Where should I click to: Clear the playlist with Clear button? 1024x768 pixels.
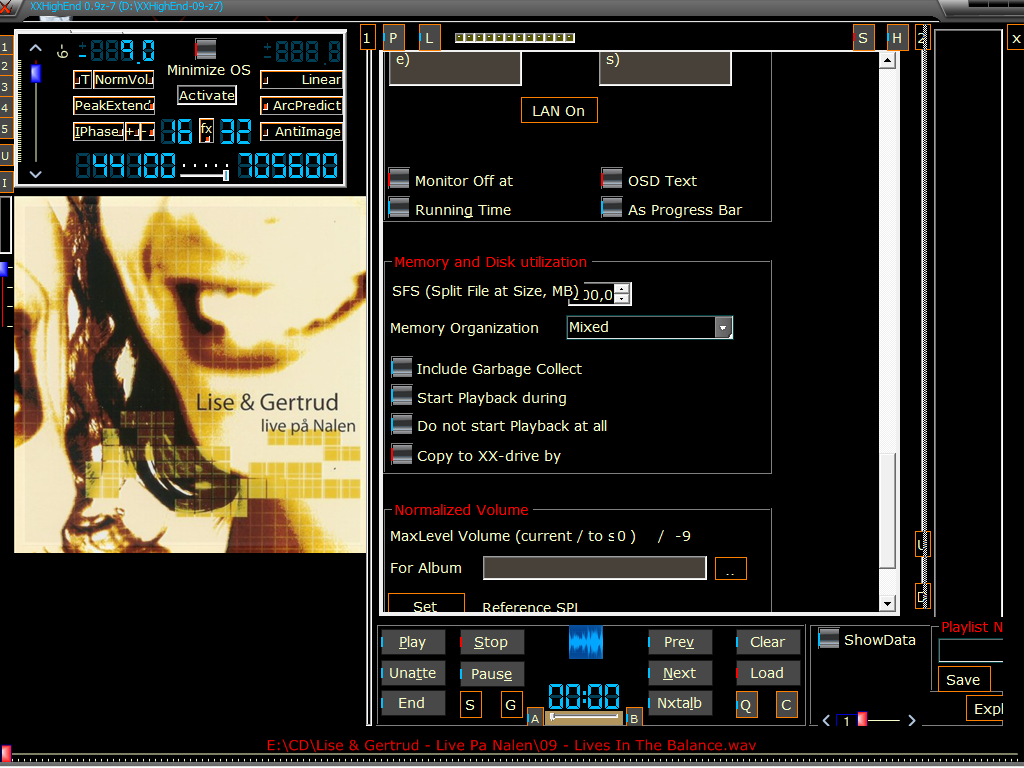pos(768,642)
